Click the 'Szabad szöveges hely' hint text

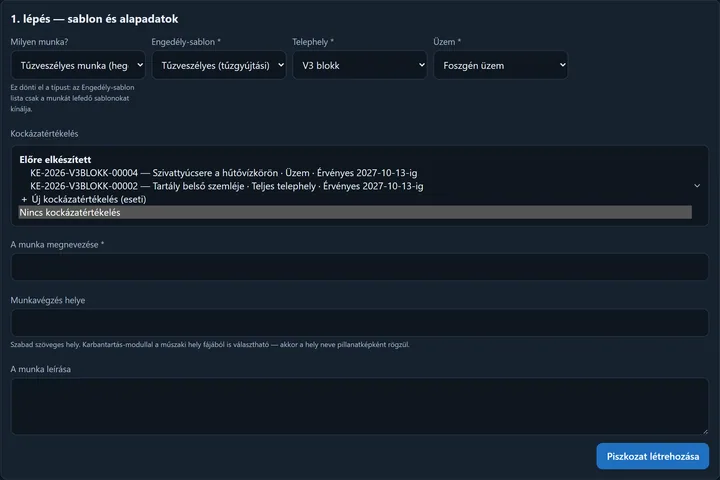[210, 344]
